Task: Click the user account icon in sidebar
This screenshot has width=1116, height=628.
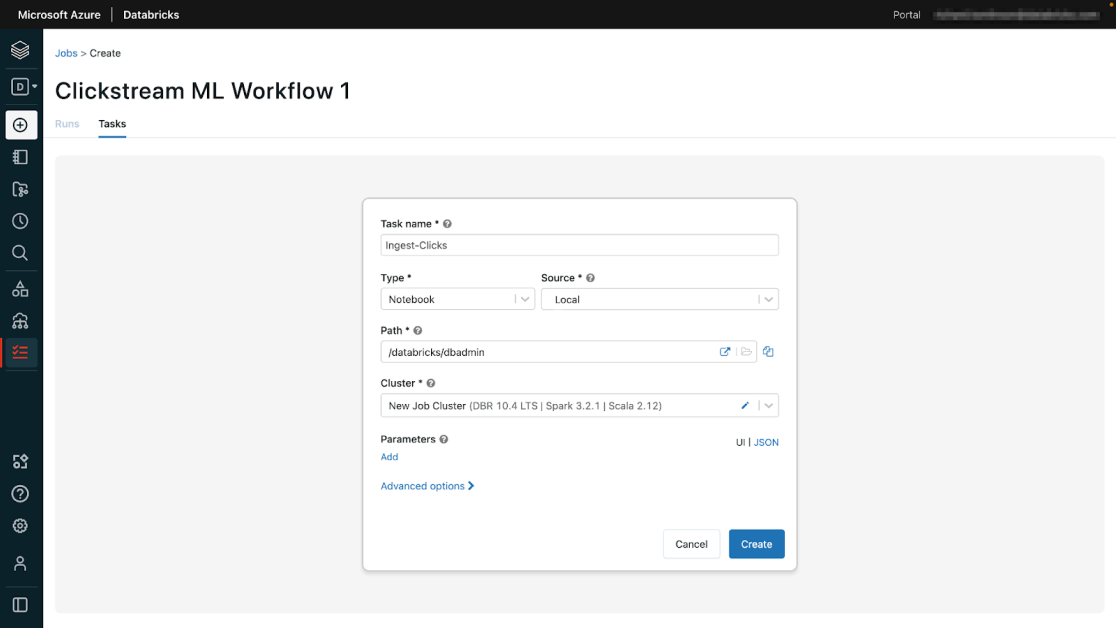Action: point(20,564)
